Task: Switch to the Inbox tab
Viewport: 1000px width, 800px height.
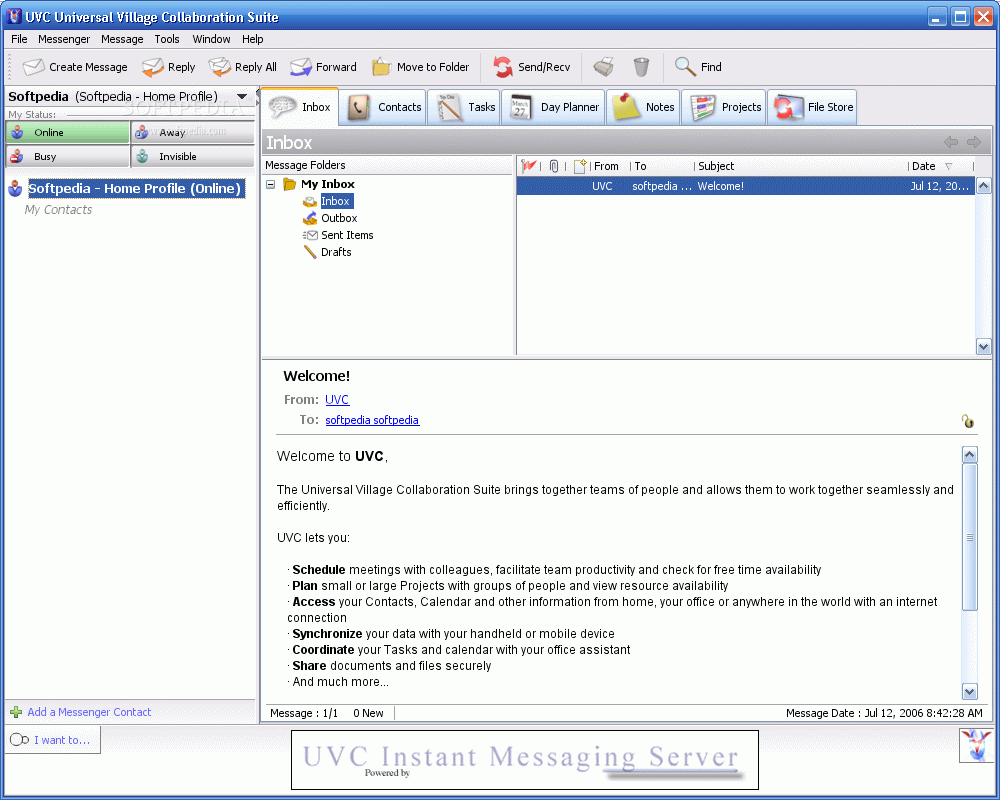Action: (300, 107)
